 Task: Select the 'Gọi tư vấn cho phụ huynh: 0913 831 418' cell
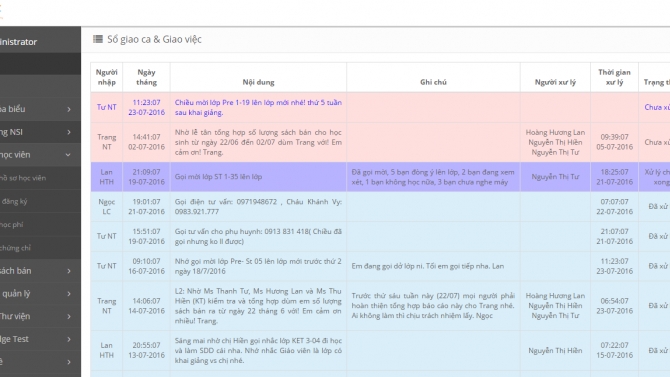click(x=258, y=236)
